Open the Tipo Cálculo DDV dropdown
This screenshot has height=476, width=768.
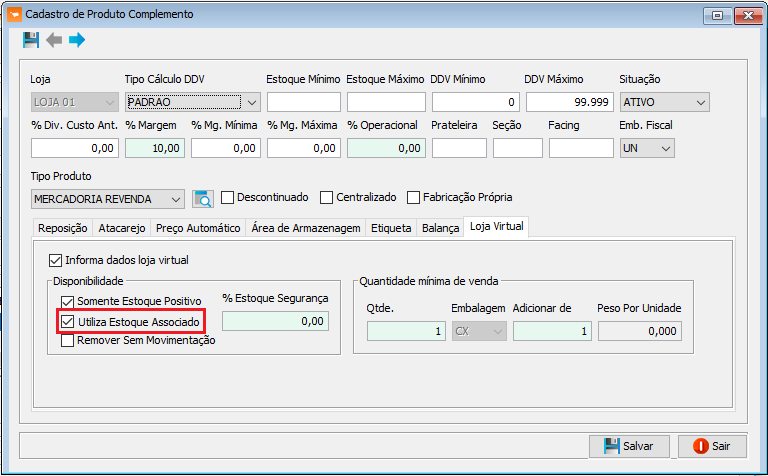[252, 102]
